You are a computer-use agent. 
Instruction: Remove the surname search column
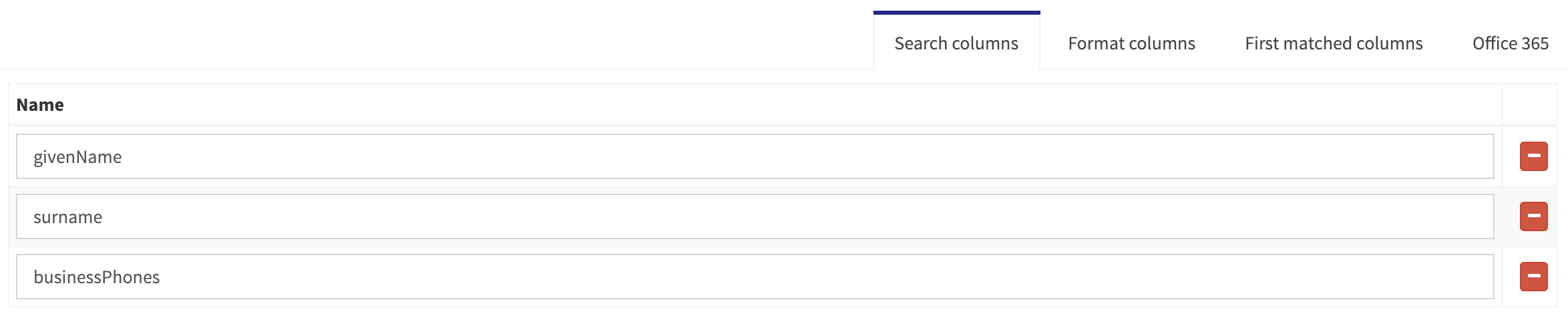1533,216
